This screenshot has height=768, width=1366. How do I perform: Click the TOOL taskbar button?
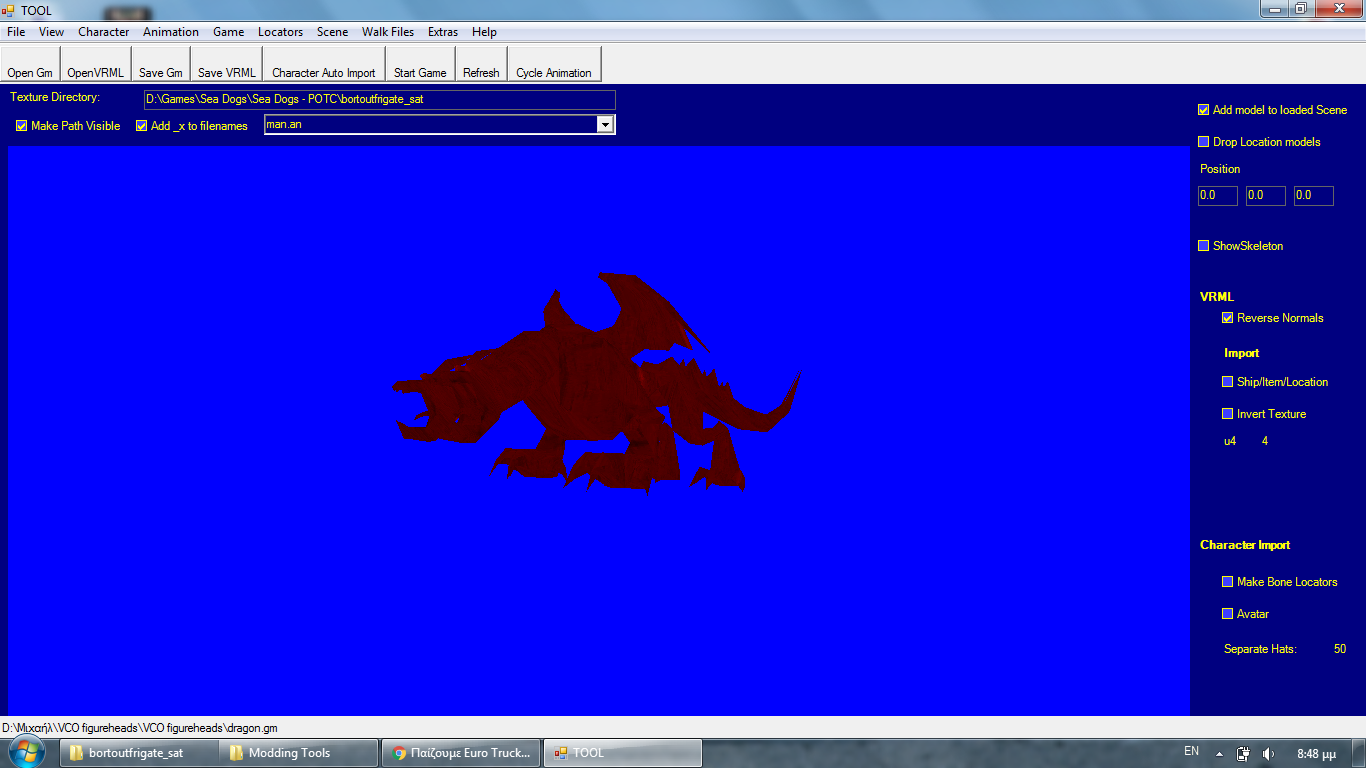point(623,753)
